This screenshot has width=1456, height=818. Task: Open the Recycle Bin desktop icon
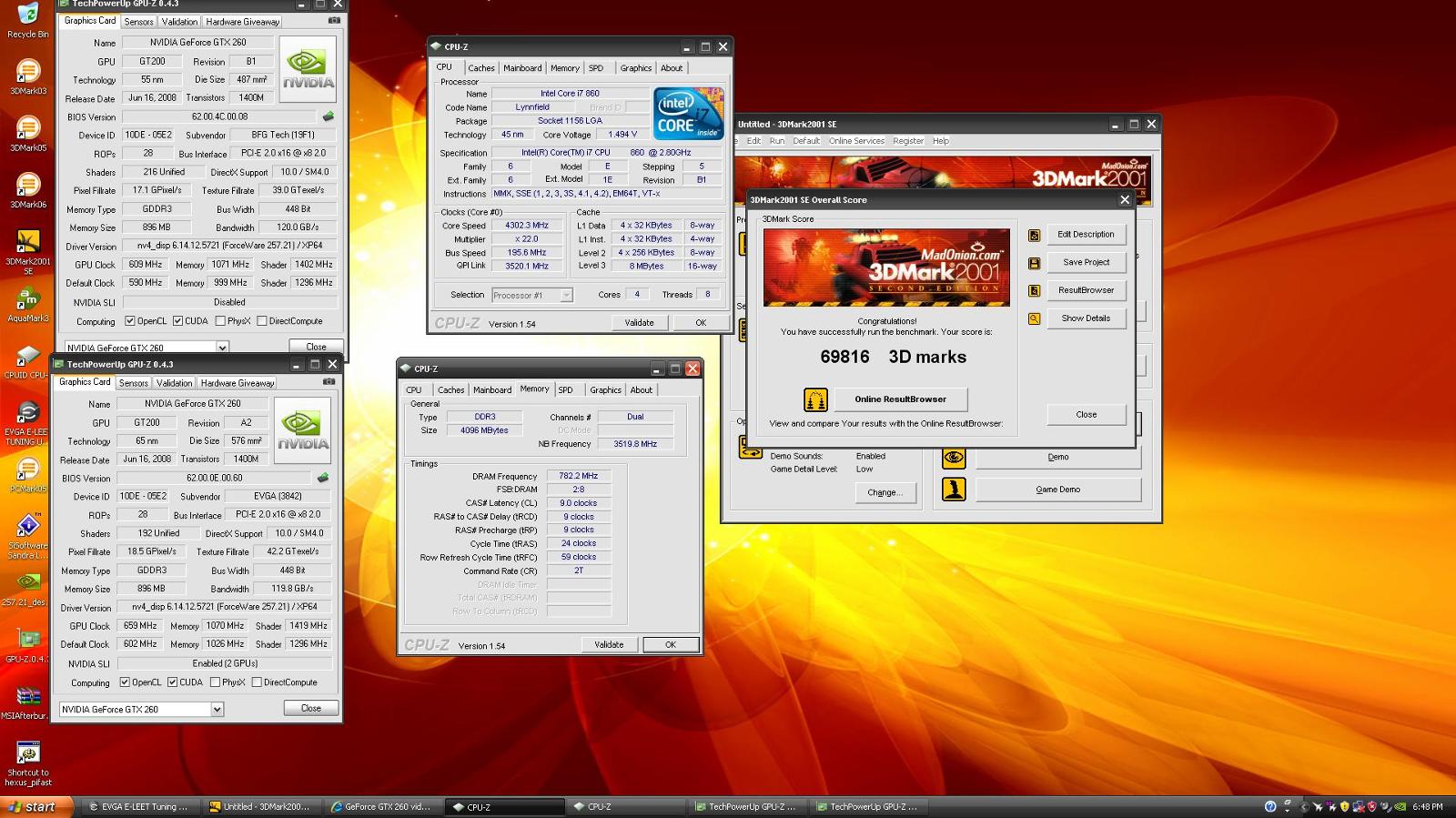click(x=27, y=20)
